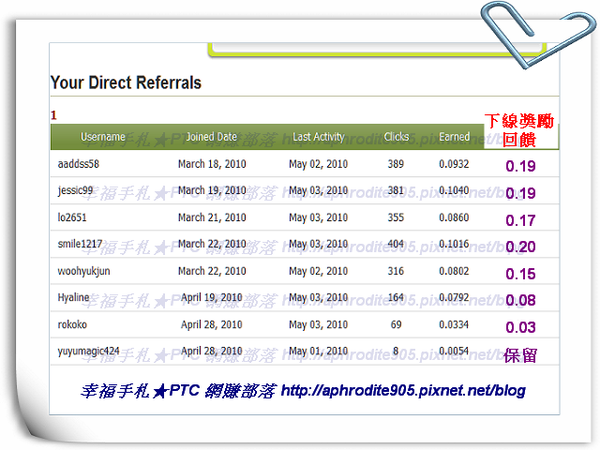The image size is (600, 450).
Task: Click the earned value 0.0802
Action: [x=454, y=271]
